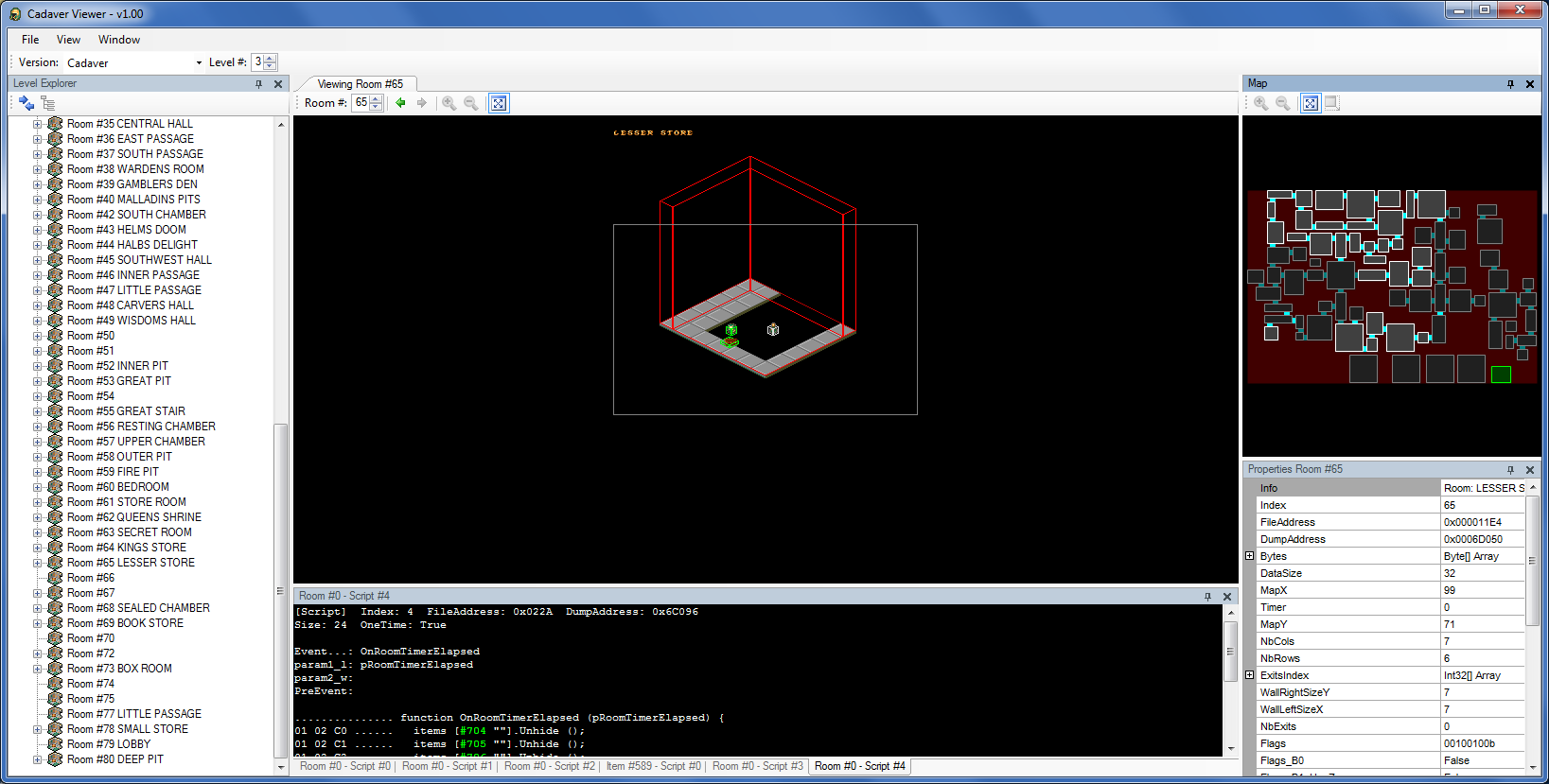Switch to Room #0 - Script #1 tab

pyautogui.click(x=448, y=766)
